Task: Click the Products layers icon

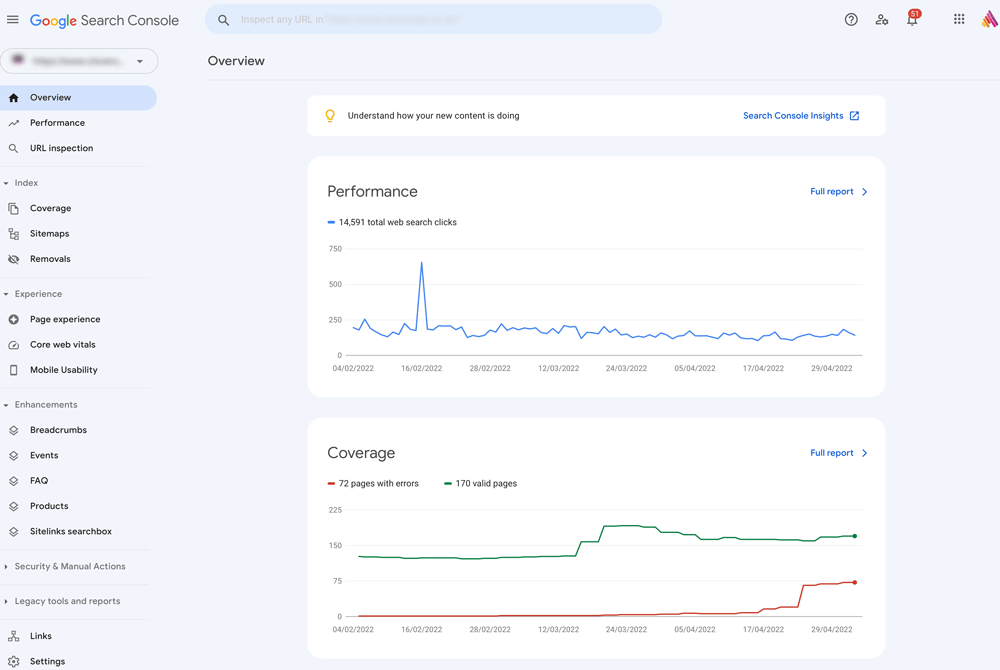Action: [x=13, y=506]
